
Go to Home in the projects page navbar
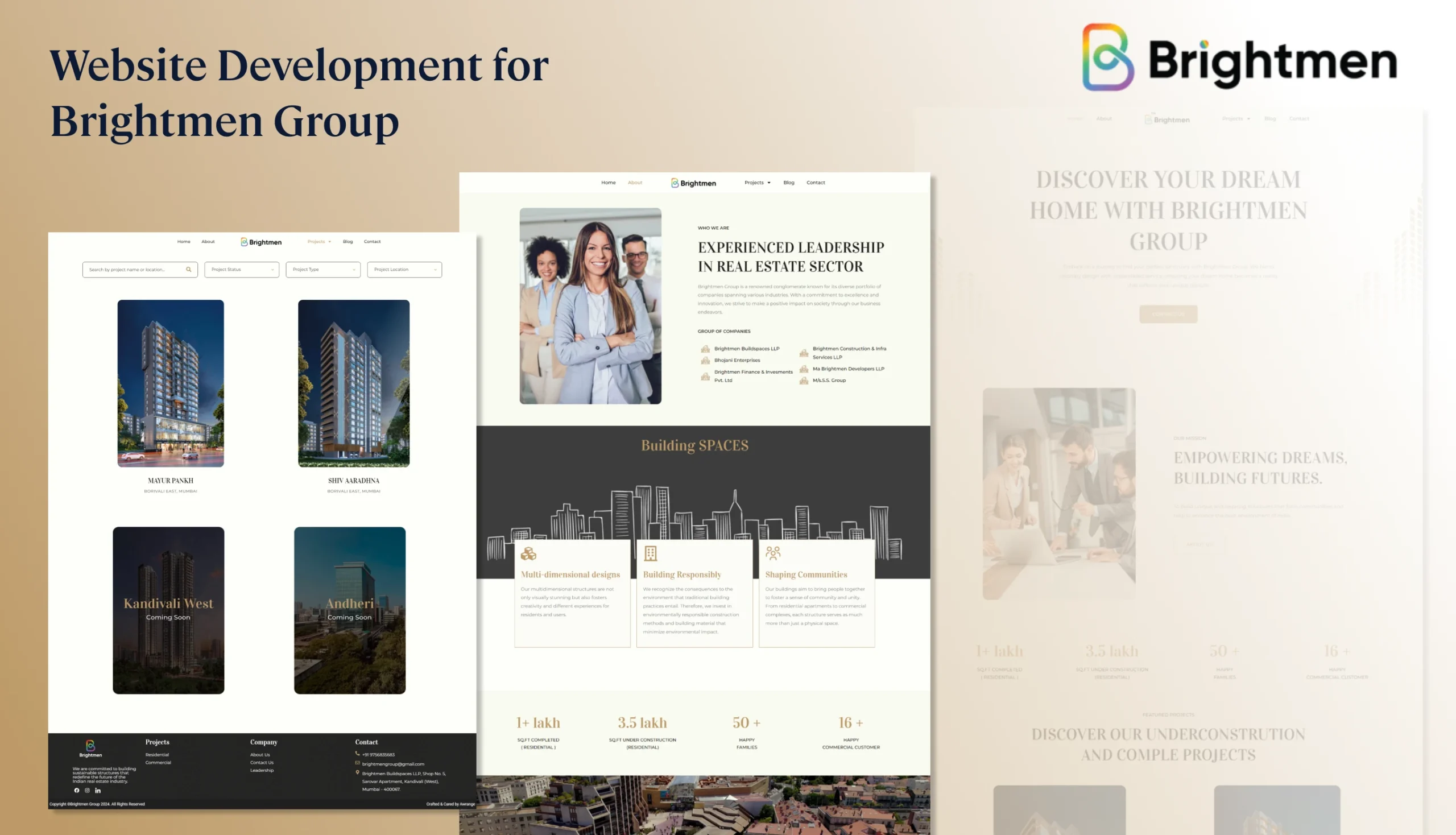pyautogui.click(x=184, y=241)
